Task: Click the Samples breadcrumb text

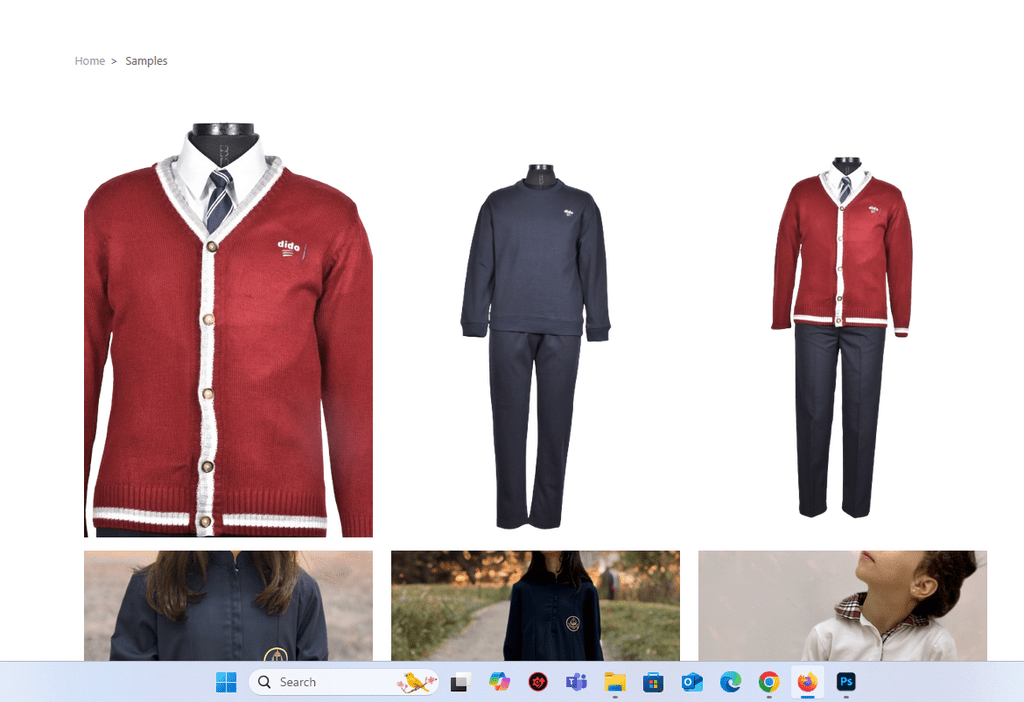Action: click(x=146, y=61)
